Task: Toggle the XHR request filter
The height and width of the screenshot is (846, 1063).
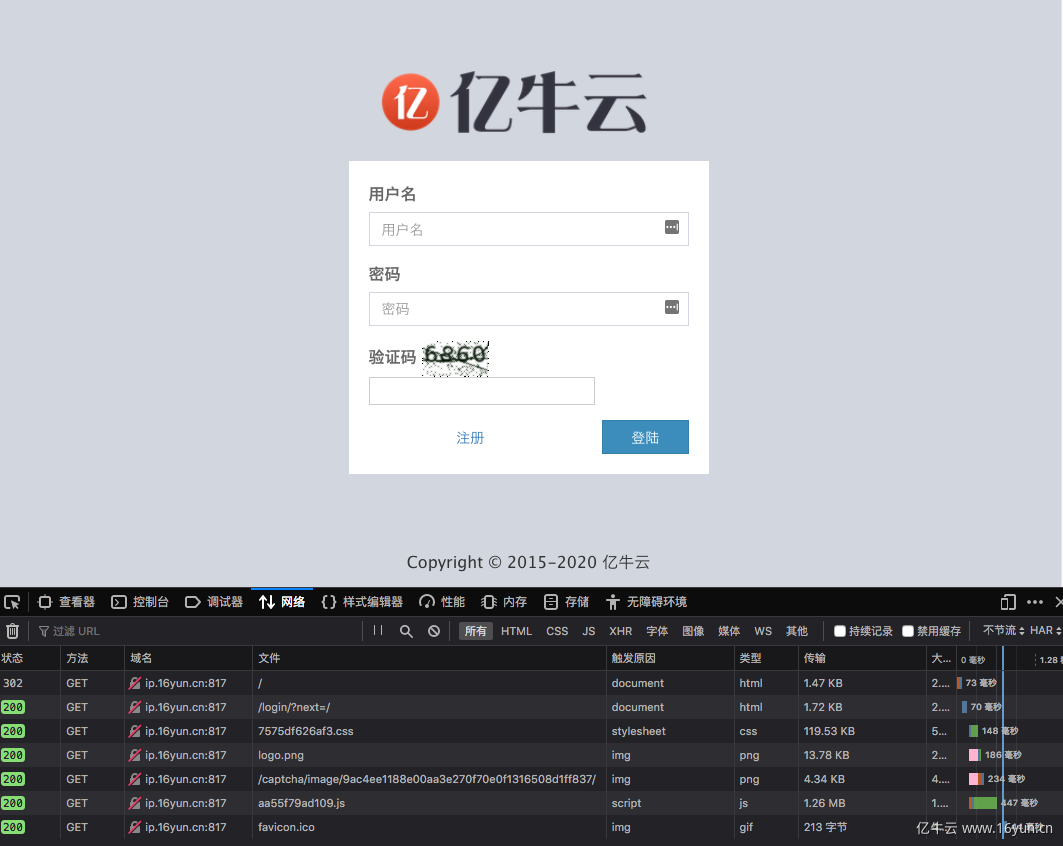Action: [x=620, y=631]
